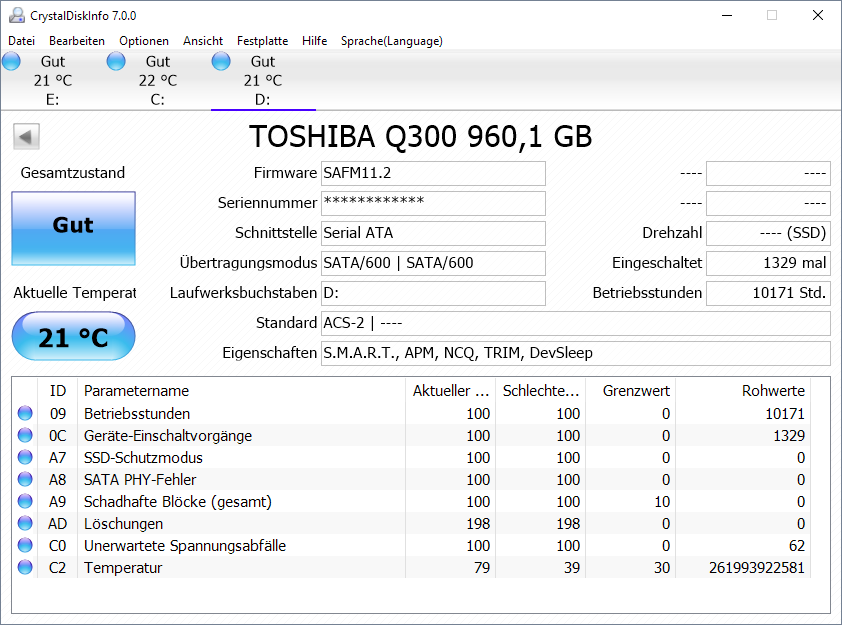Open the Datei menu
This screenshot has width=842, height=625.
(x=21, y=41)
